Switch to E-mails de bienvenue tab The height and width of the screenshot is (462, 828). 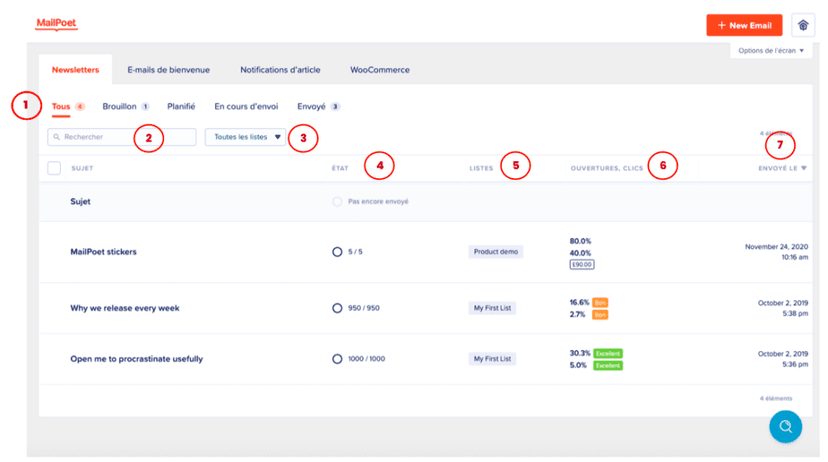coord(168,70)
